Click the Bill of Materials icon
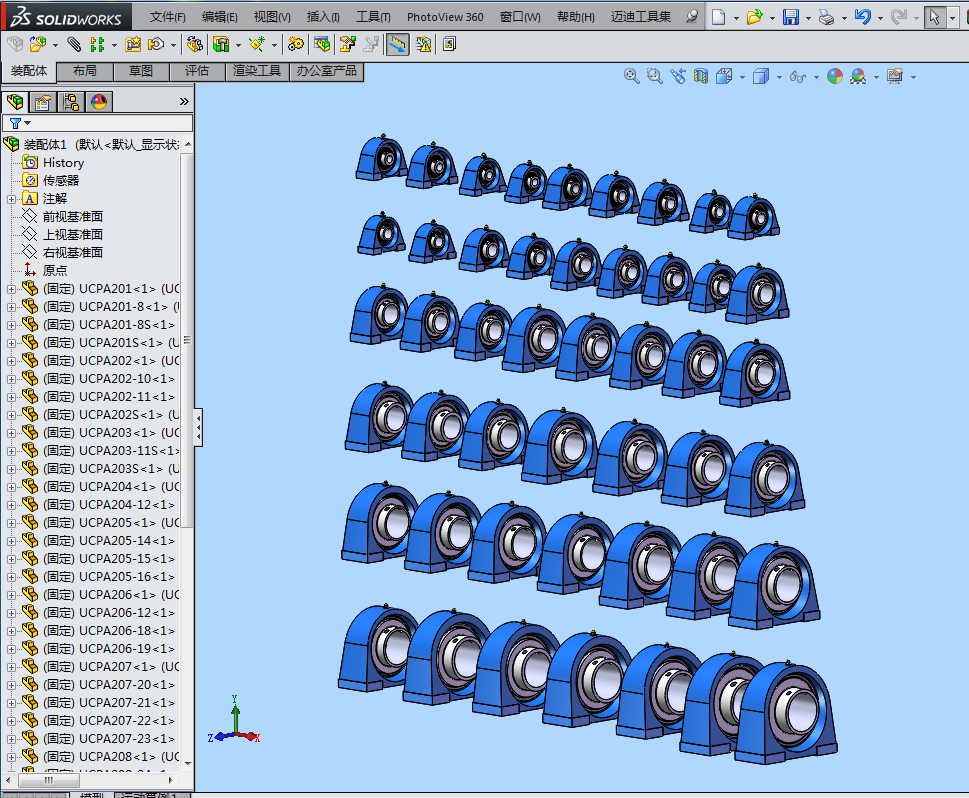 pyautogui.click(x=322, y=44)
